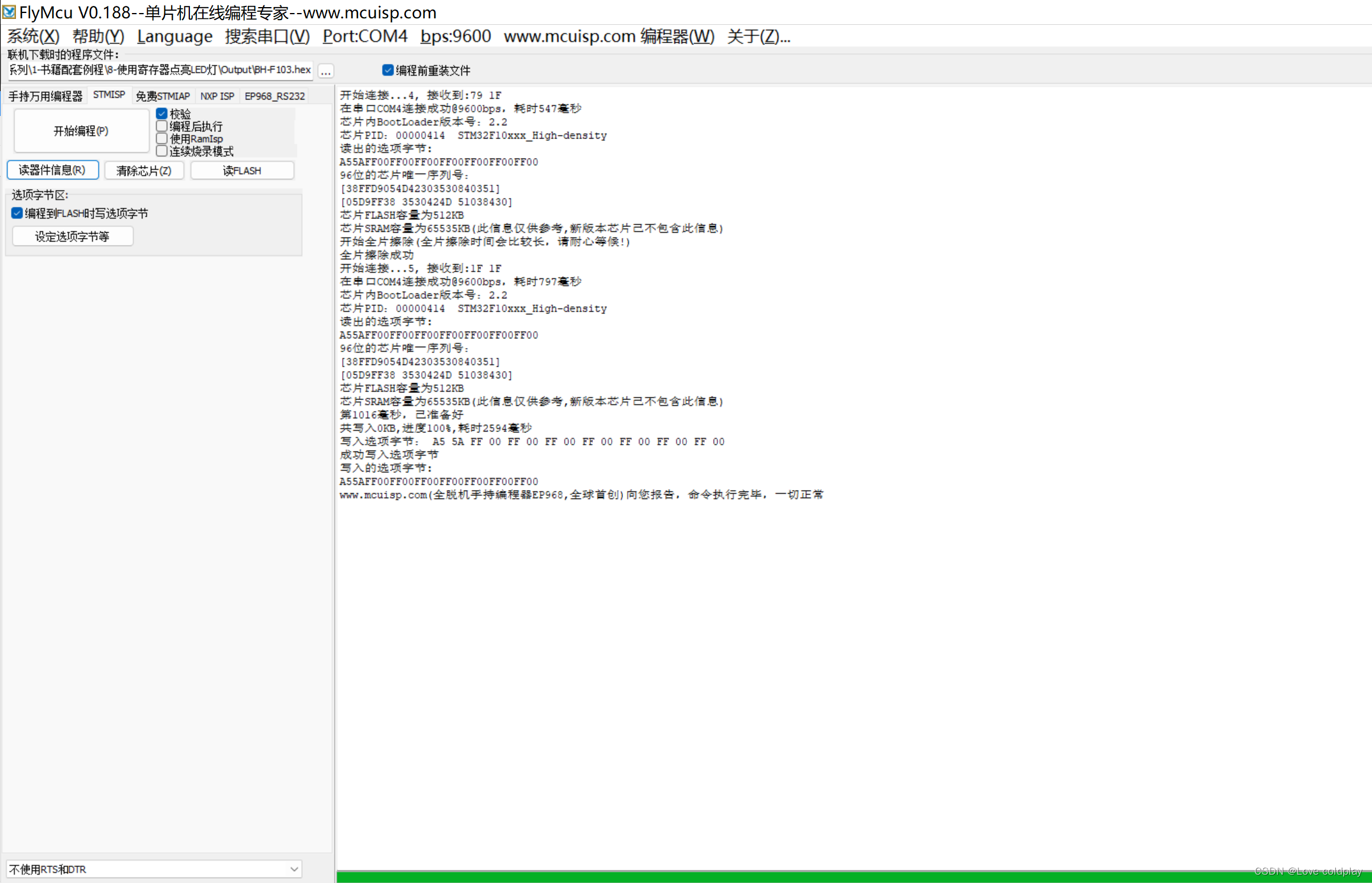1372x883 pixels.
Task: Enable 编程后执行 checkbox
Action: (x=189, y=126)
